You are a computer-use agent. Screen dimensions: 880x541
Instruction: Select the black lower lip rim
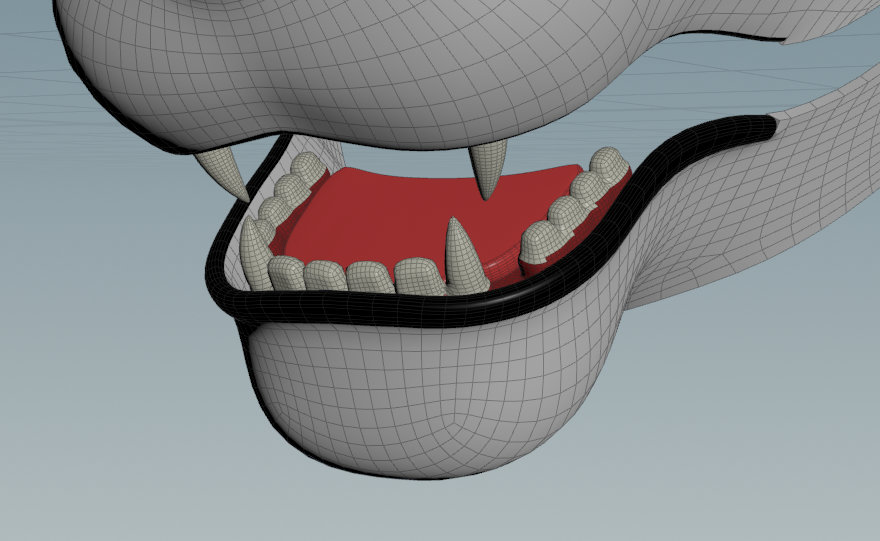[x=400, y=310]
